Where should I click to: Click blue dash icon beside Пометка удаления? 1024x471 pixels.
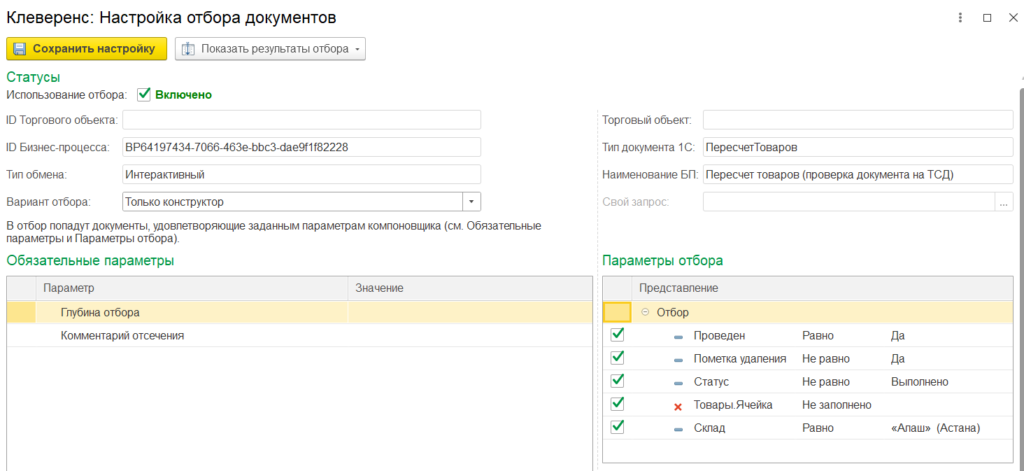(678, 359)
